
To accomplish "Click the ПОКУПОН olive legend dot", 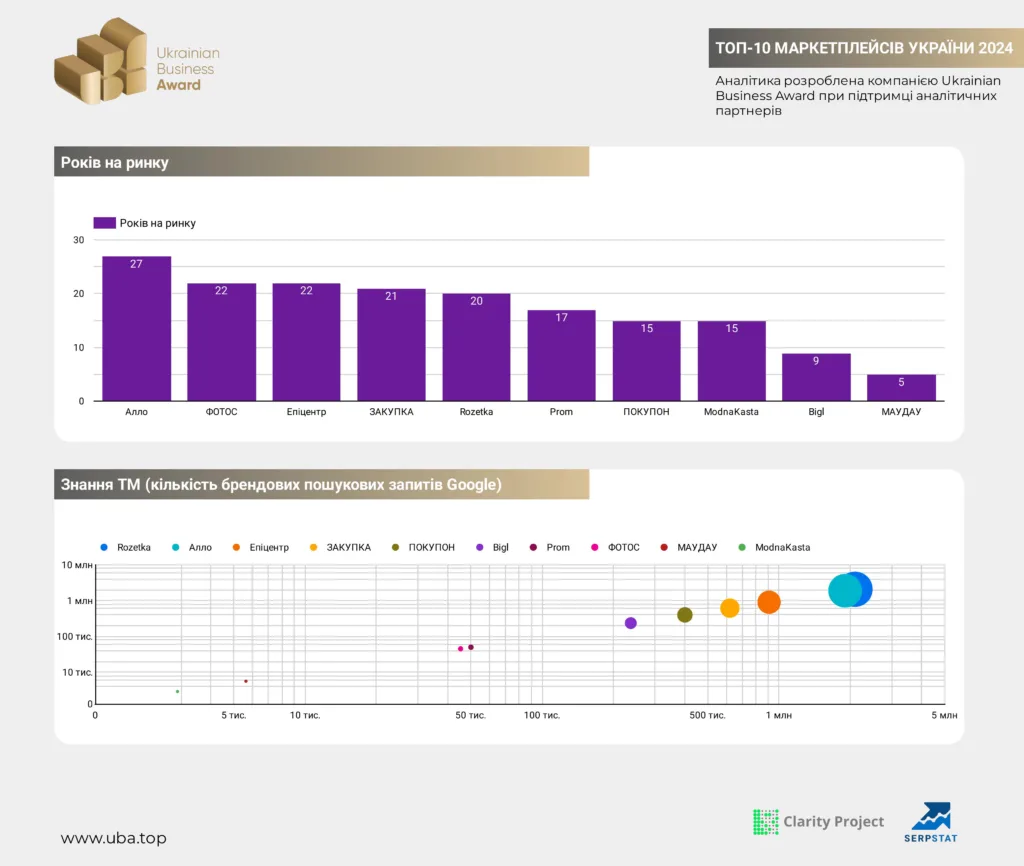I will coord(395,547).
